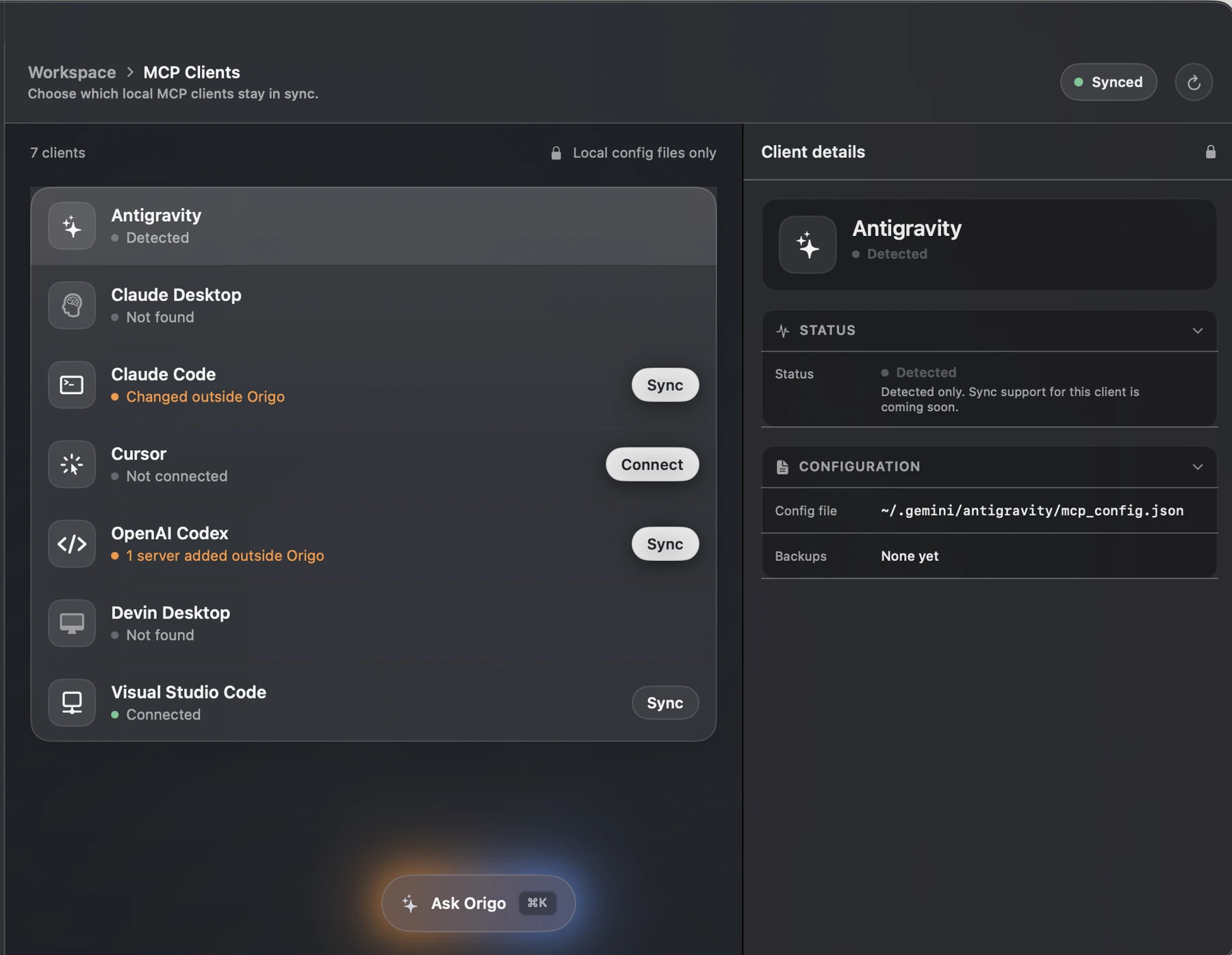Click the lock icon in Client details header
Screen dimensions: 1232x955
click(1210, 152)
